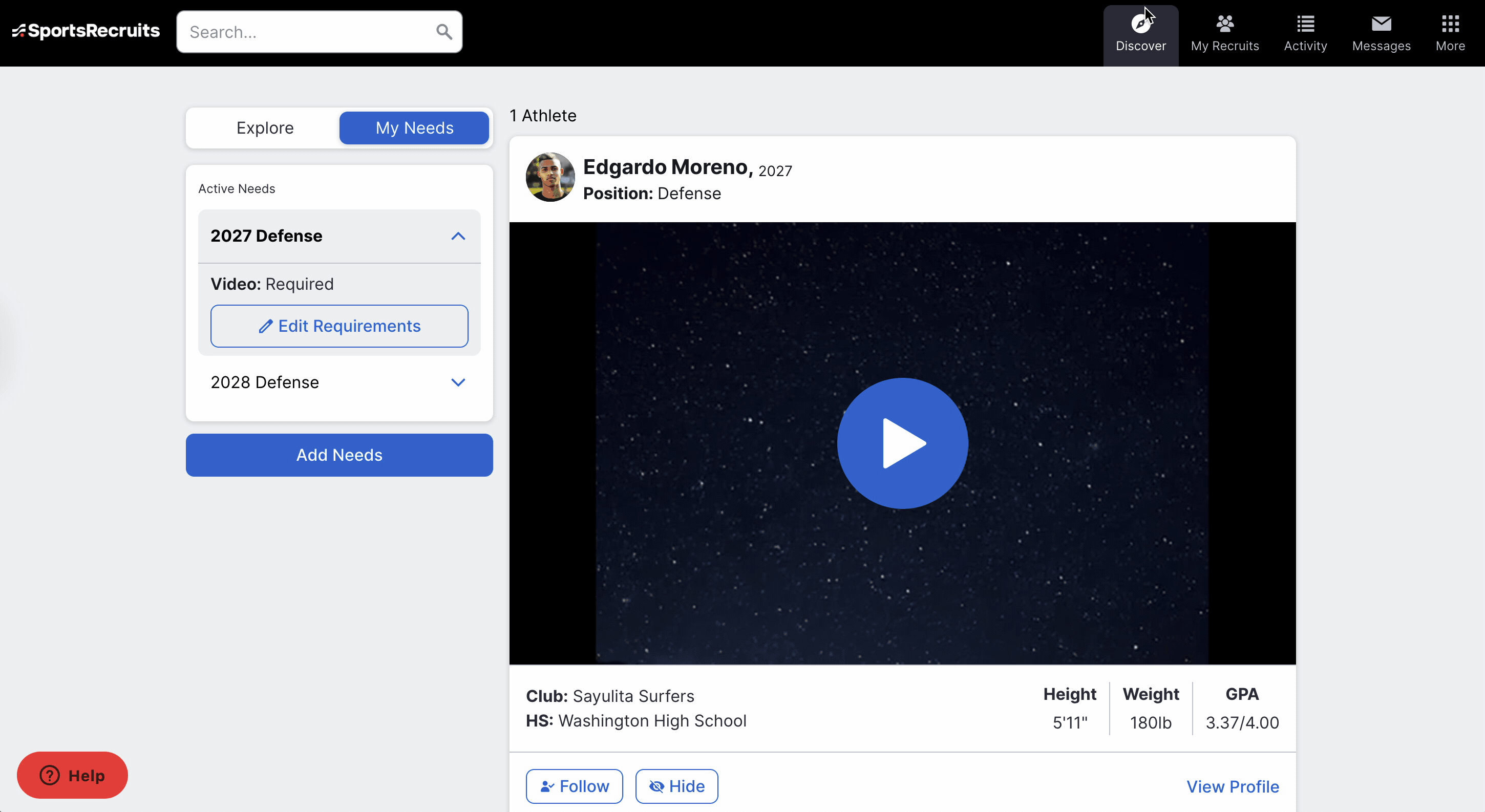Open Messages envelope icon
Image resolution: width=1485 pixels, height=812 pixels.
coord(1381,24)
